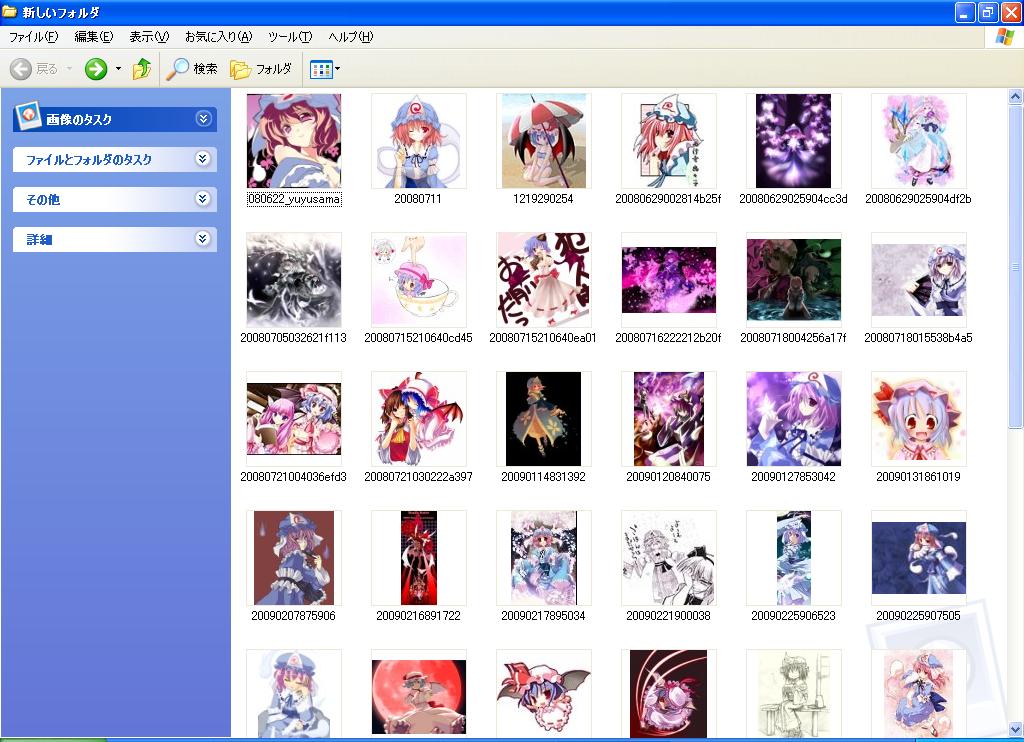
Task: Open the Views icon button
Action: [x=321, y=69]
